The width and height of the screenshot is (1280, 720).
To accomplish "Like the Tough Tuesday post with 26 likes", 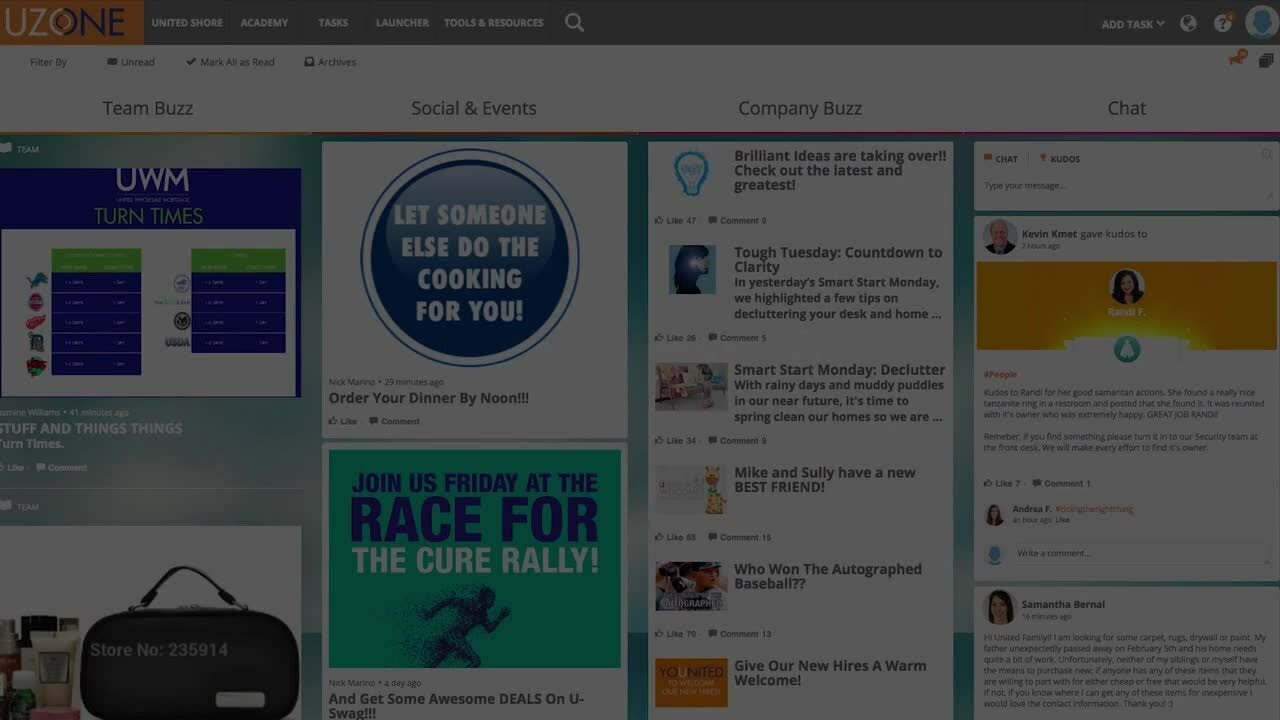I will coord(675,338).
